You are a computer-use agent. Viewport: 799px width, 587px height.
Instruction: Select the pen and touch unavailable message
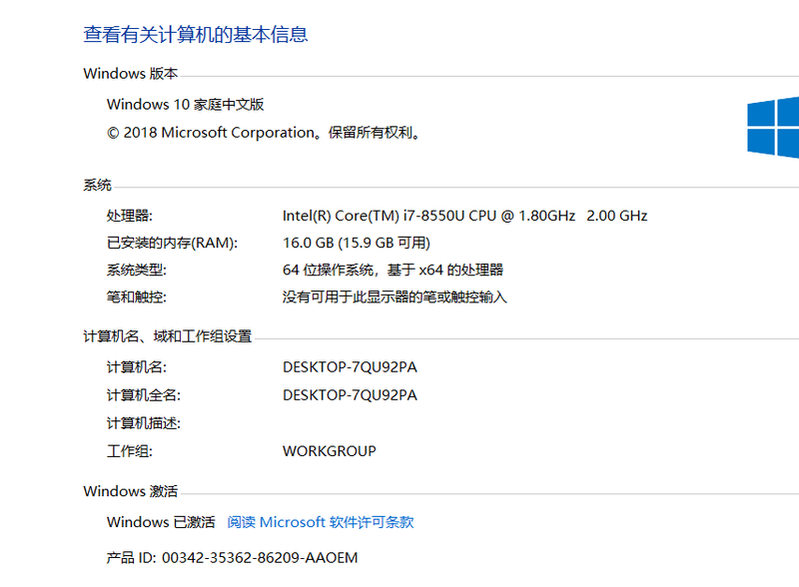394,297
